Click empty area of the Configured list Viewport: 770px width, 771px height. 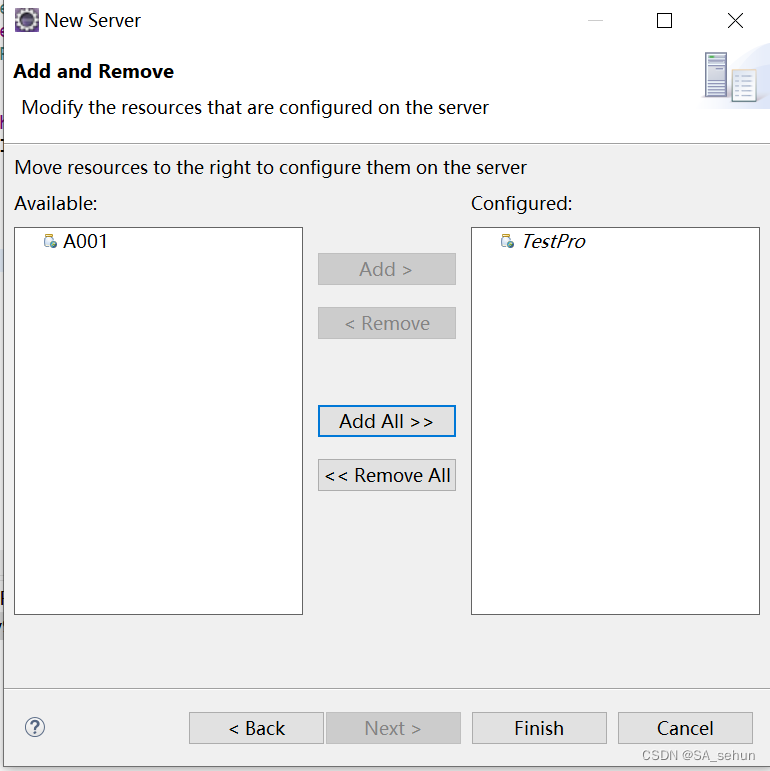615,450
